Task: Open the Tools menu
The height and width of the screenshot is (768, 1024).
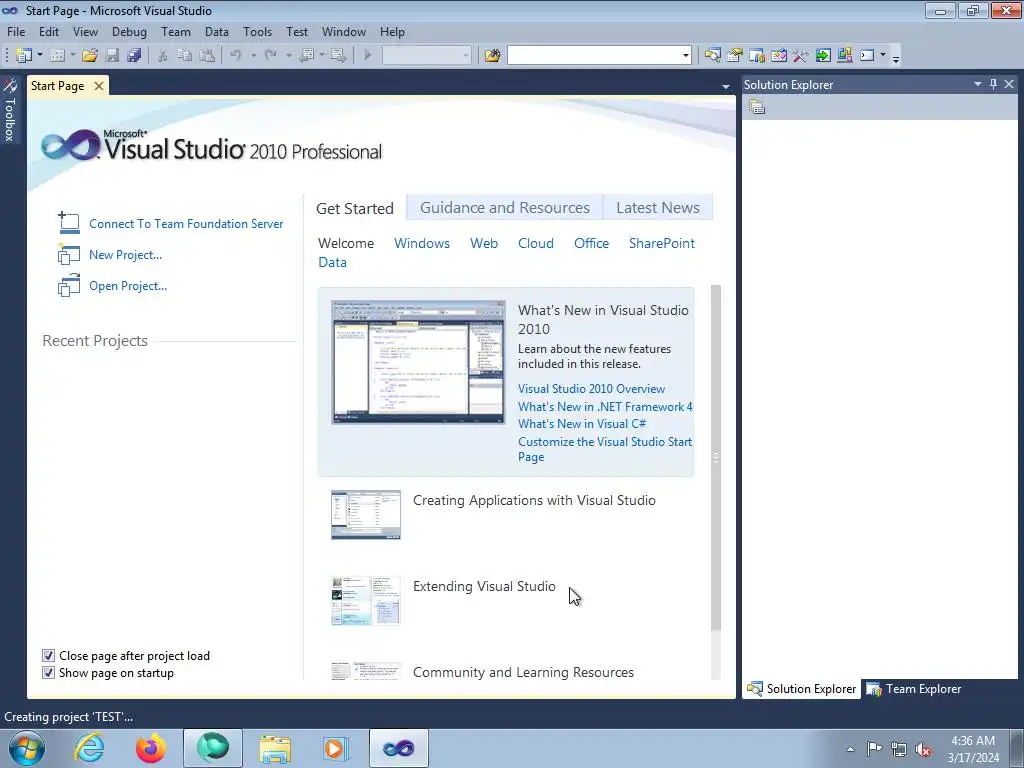Action: [257, 31]
